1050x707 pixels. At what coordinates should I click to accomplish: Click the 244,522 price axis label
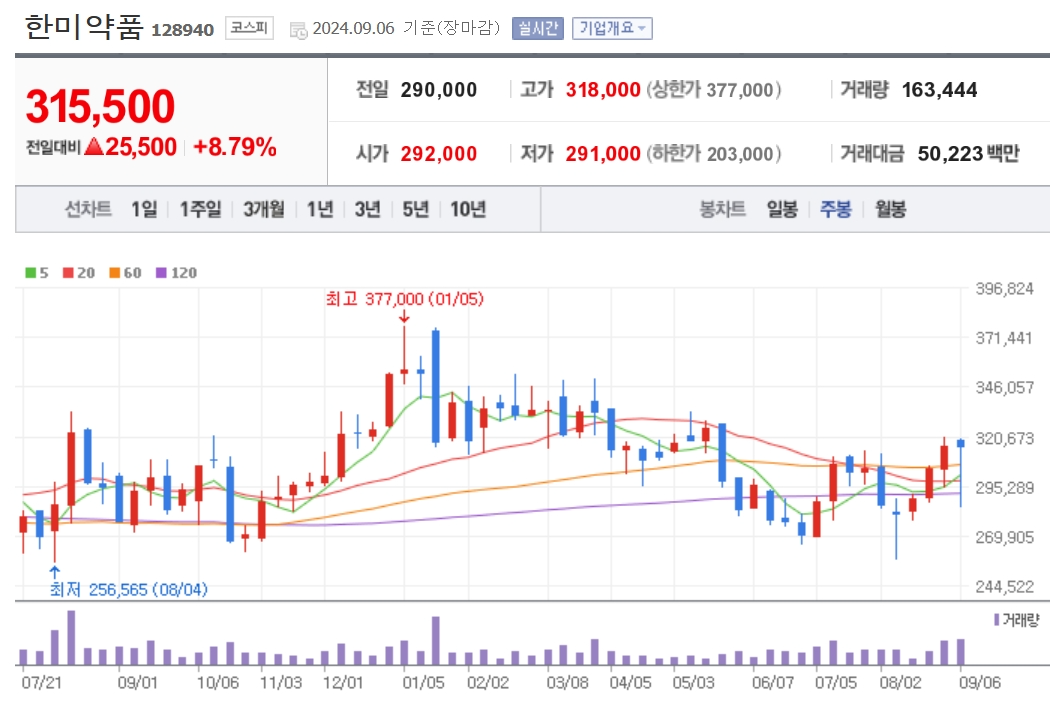(1004, 586)
